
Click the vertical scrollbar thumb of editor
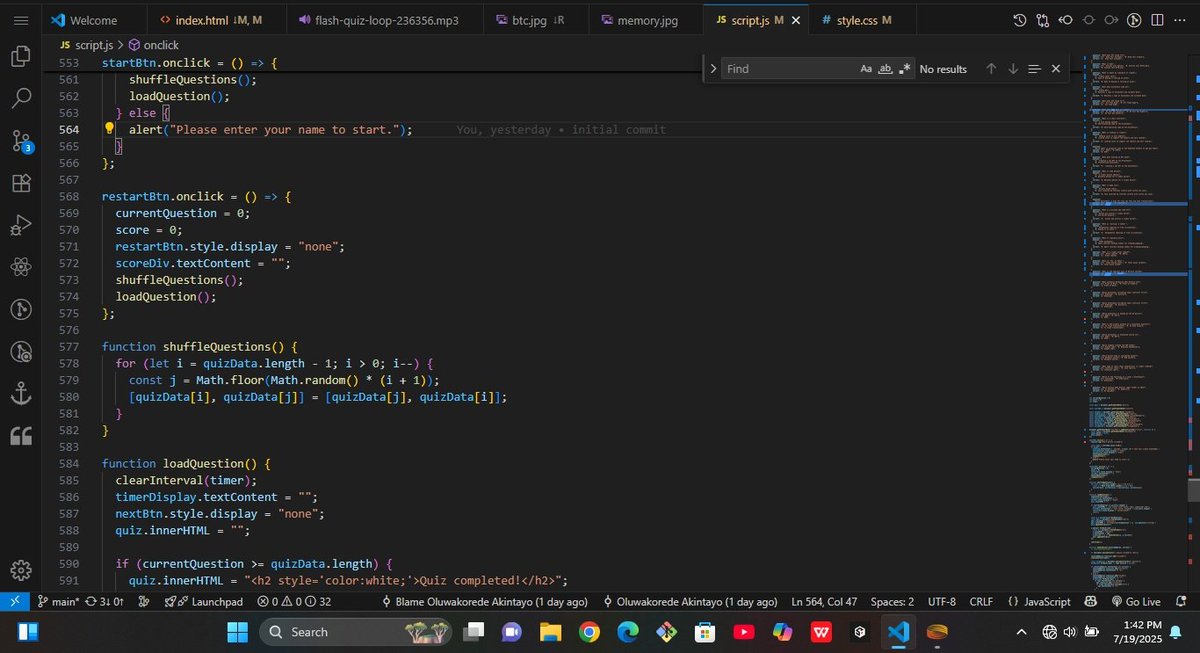click(x=1194, y=489)
